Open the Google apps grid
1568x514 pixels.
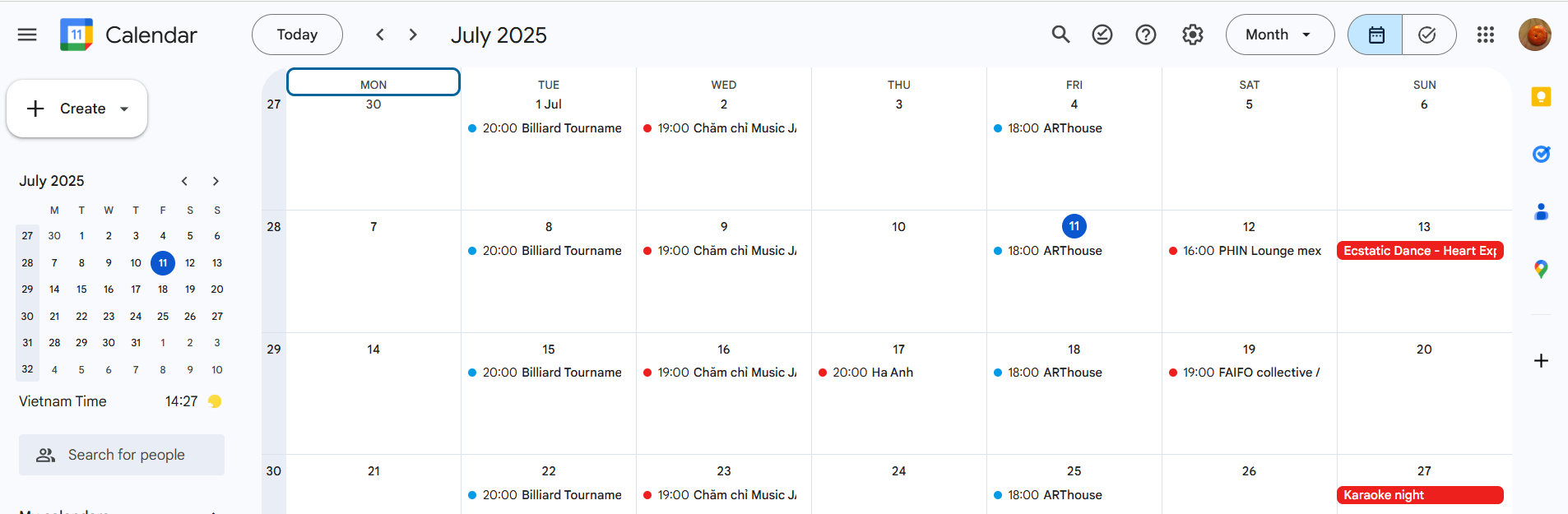coord(1485,35)
